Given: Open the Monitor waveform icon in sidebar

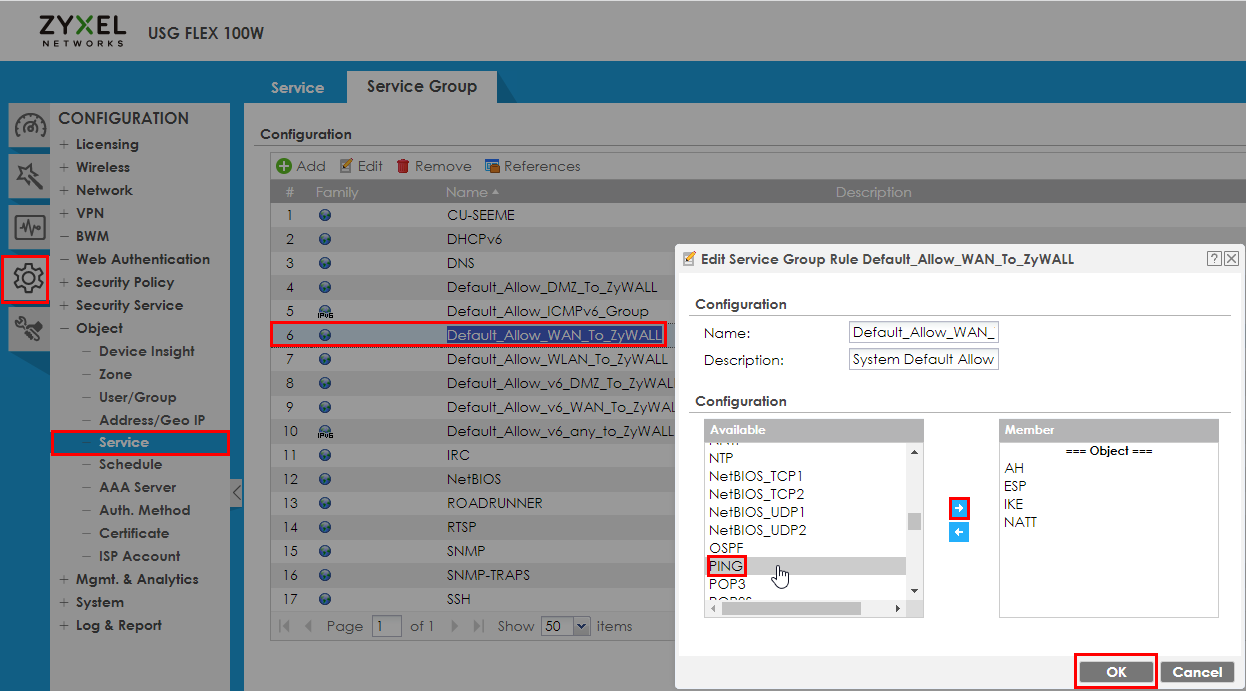Looking at the screenshot, I should pyautogui.click(x=29, y=228).
